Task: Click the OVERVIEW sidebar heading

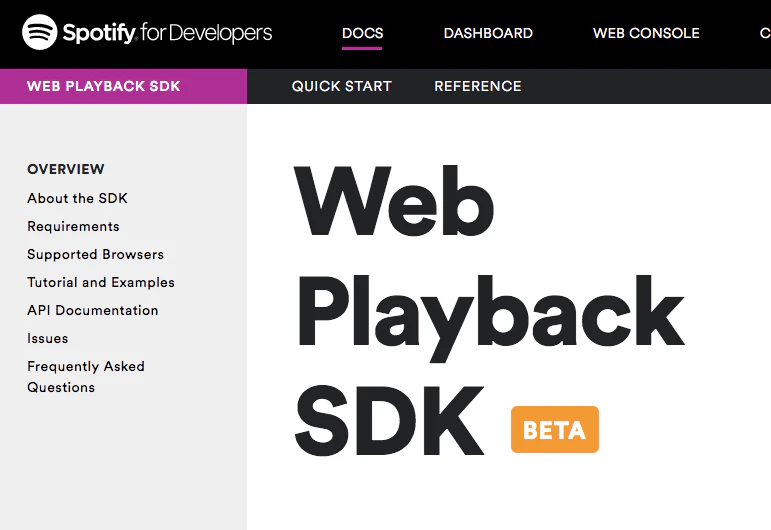Action: [65, 169]
